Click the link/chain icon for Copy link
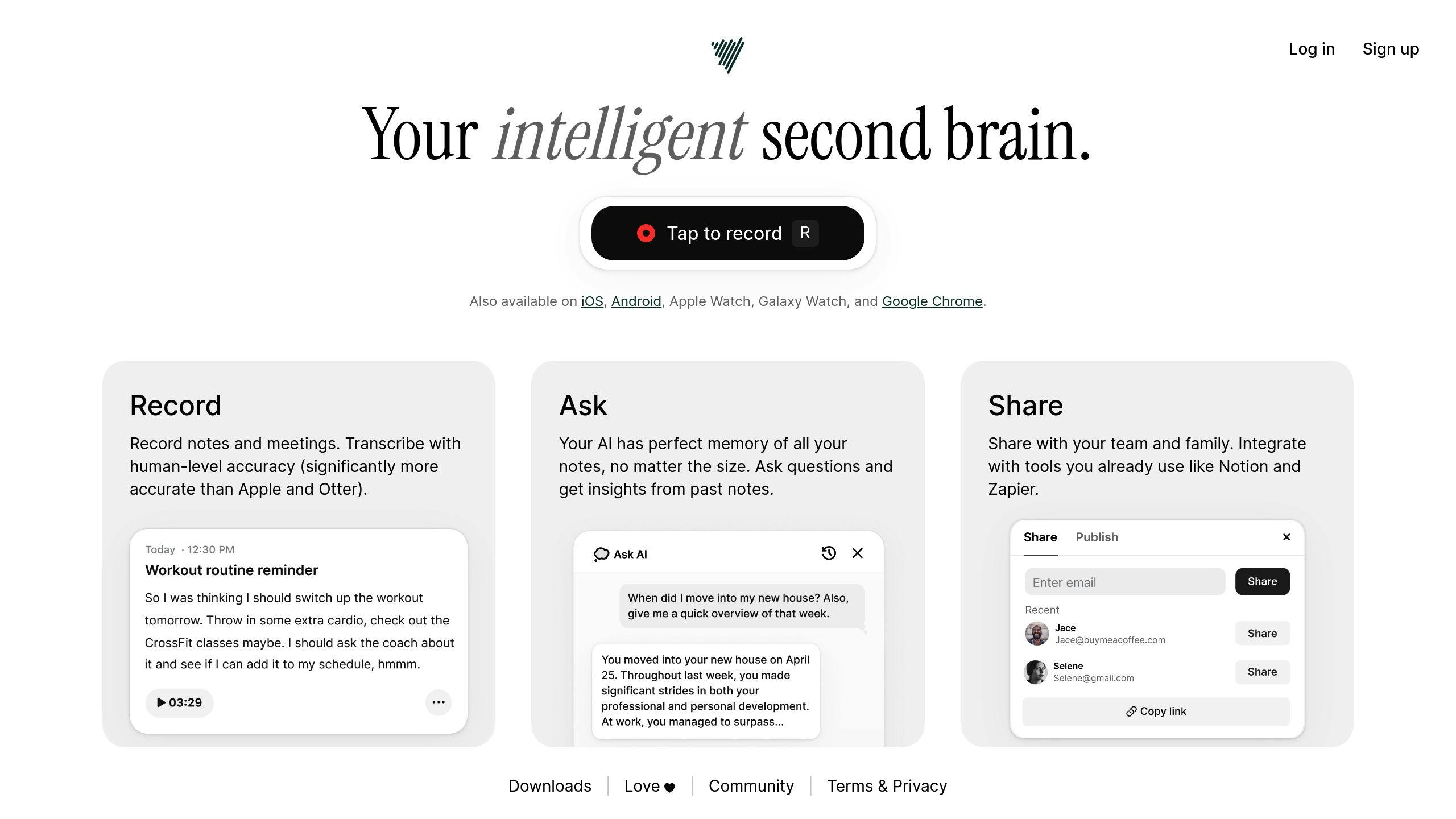 [1132, 711]
